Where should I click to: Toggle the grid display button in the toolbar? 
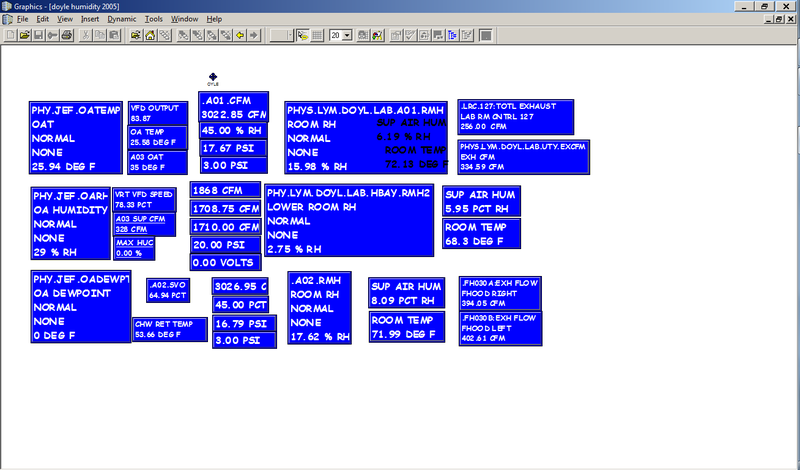(x=317, y=35)
